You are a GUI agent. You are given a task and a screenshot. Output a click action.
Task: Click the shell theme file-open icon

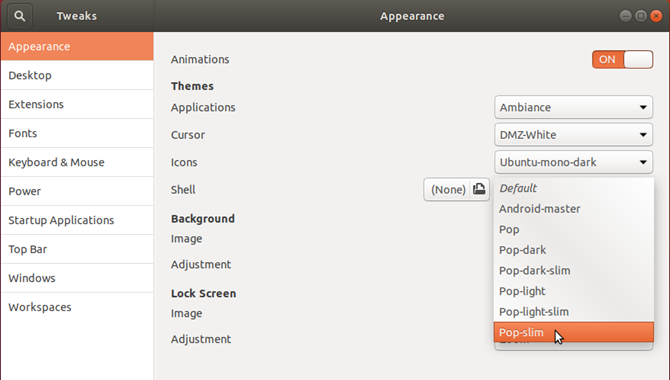pyautogui.click(x=479, y=189)
